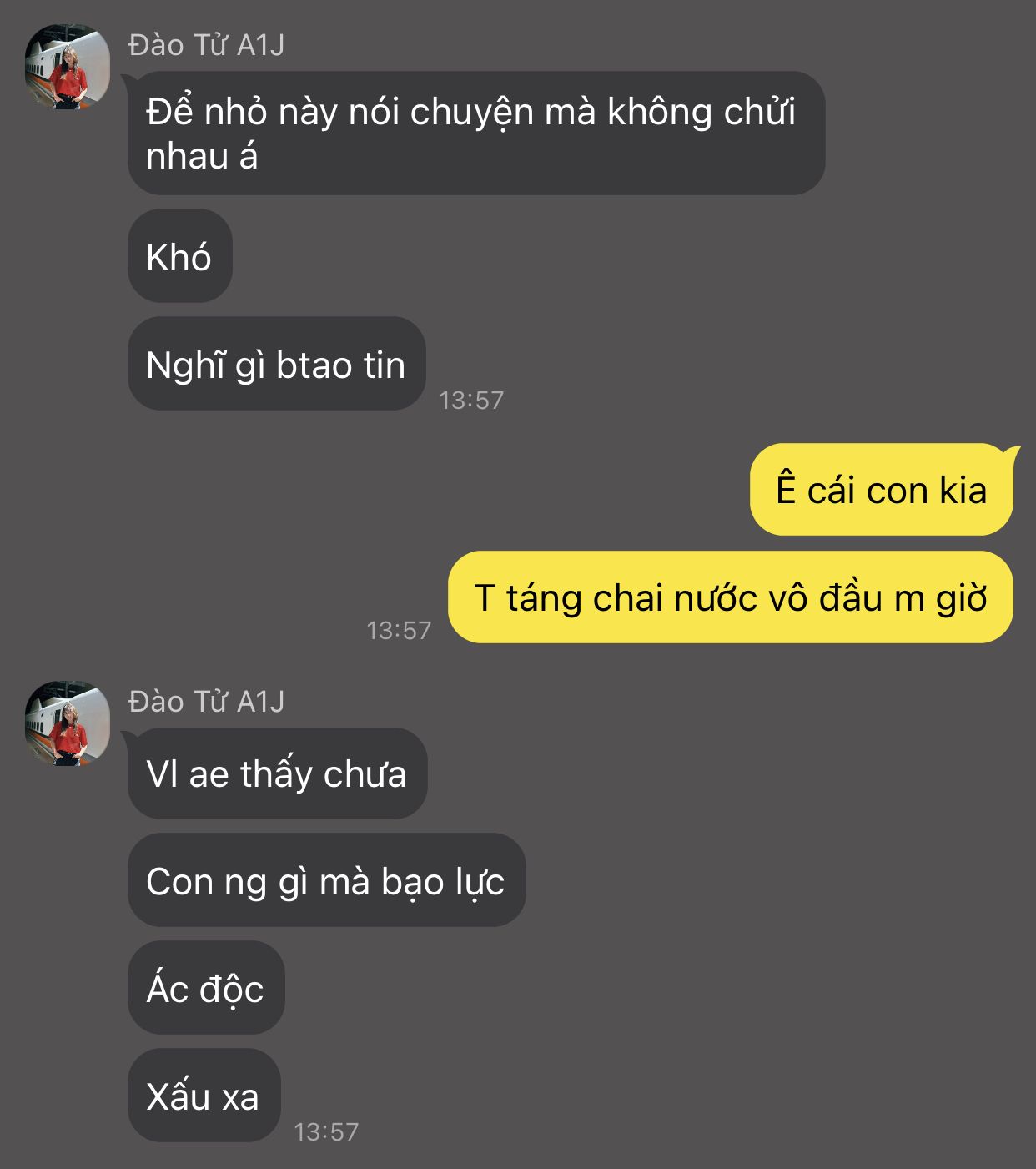Select the yellow 'Ê cái con kia' bubble
This screenshot has height=1169, width=1036.
tap(882, 489)
